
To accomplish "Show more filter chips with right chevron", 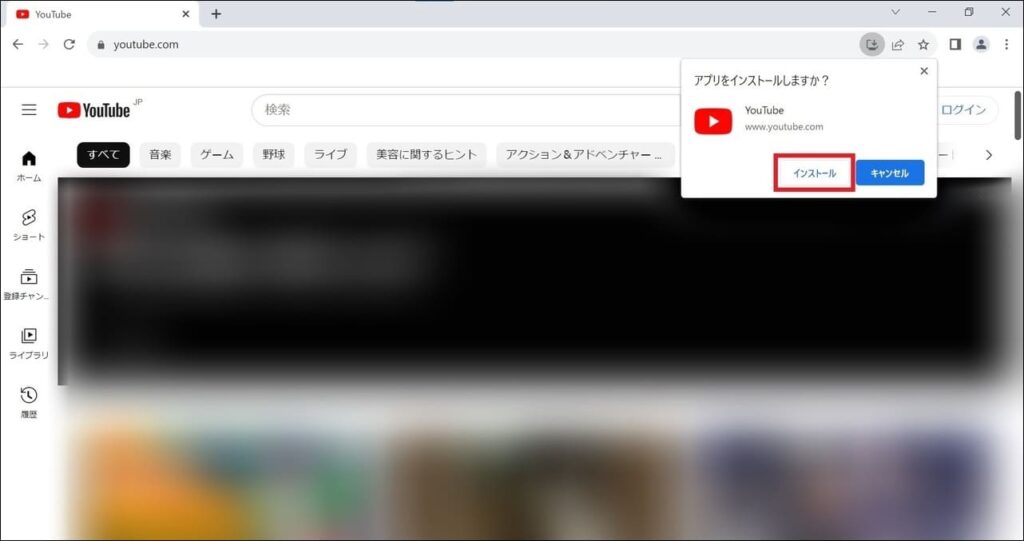I will [989, 155].
